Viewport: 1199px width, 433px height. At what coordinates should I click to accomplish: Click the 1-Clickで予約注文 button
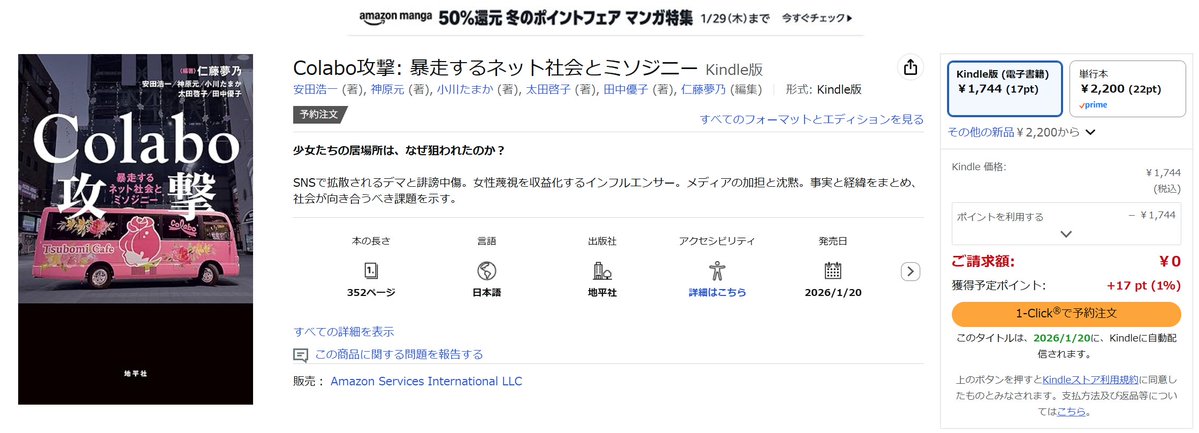(1066, 314)
